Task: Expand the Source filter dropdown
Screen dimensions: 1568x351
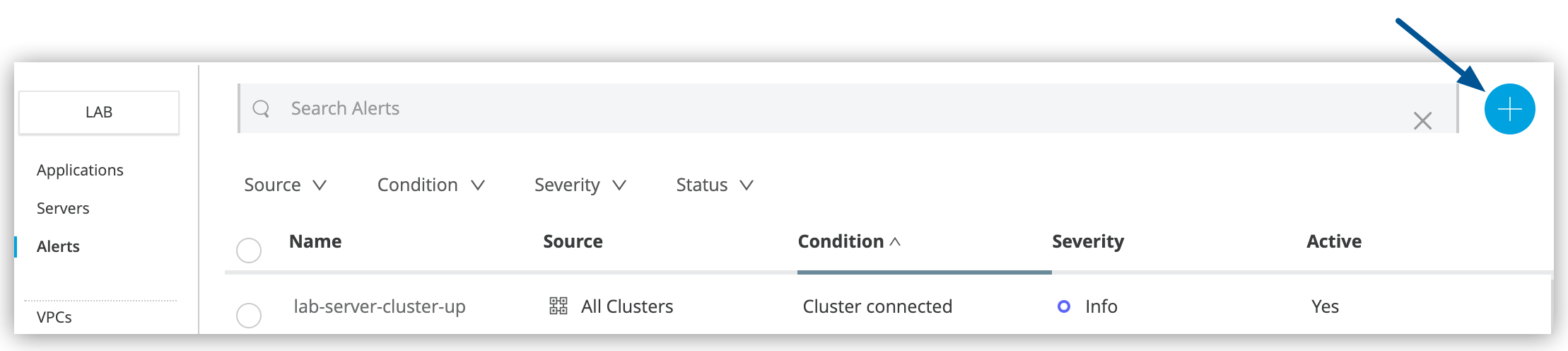Action: point(285,185)
